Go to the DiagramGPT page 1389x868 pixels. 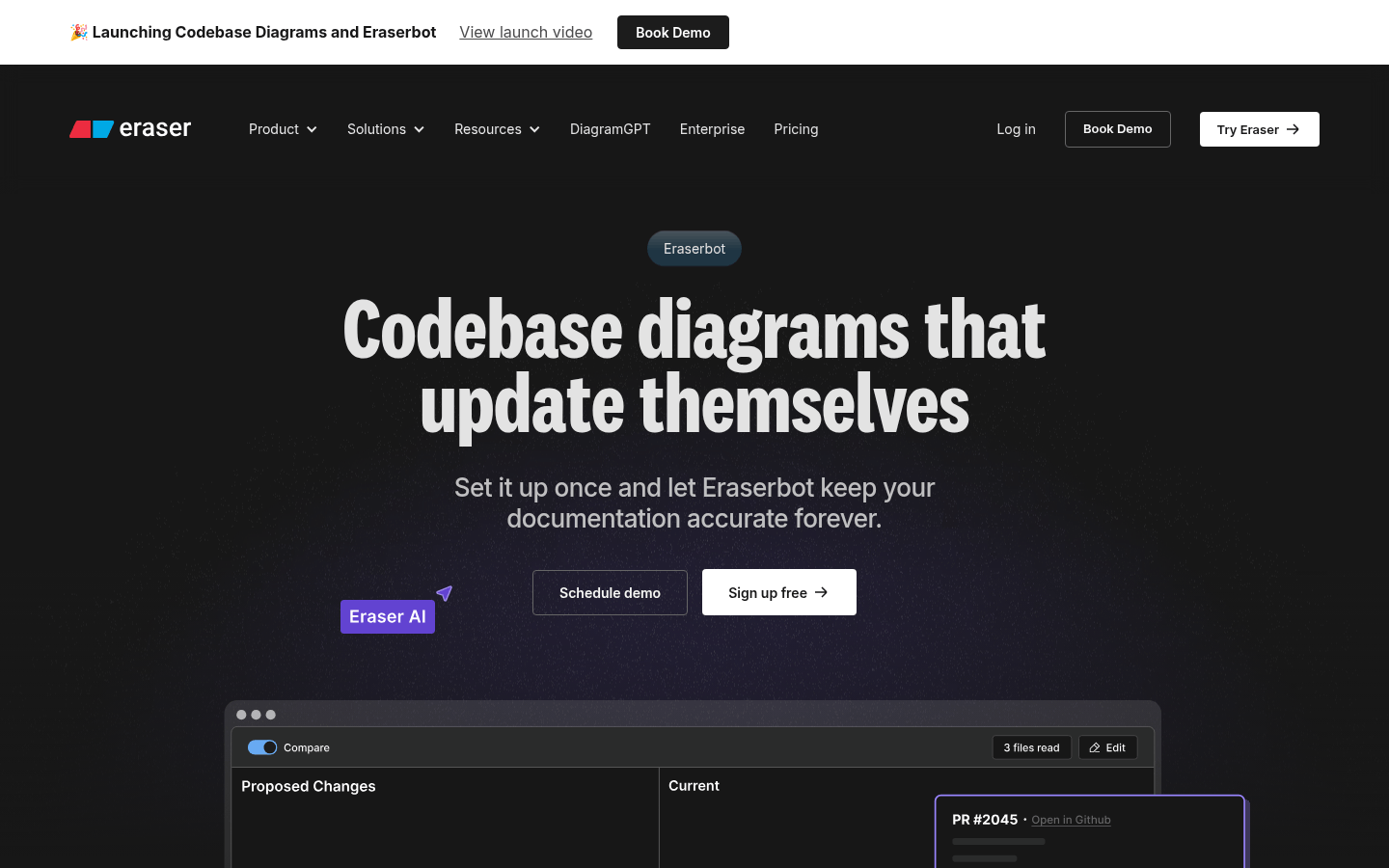coord(610,129)
